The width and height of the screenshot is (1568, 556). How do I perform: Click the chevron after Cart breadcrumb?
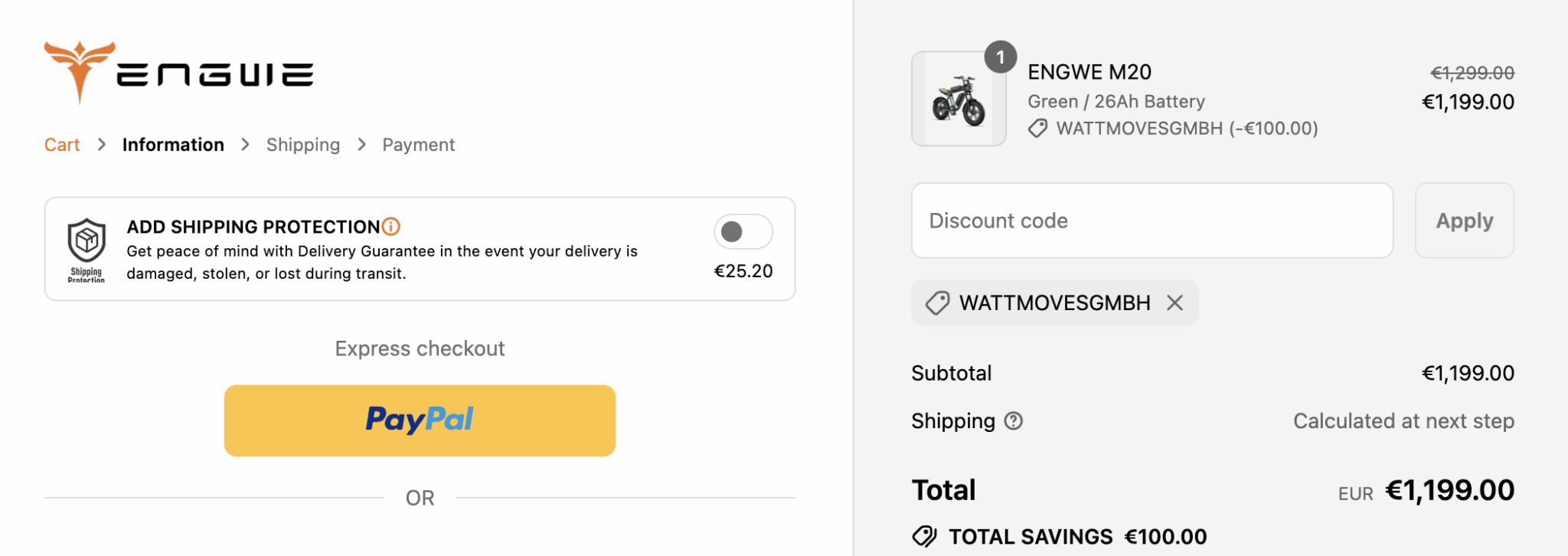[x=101, y=145]
